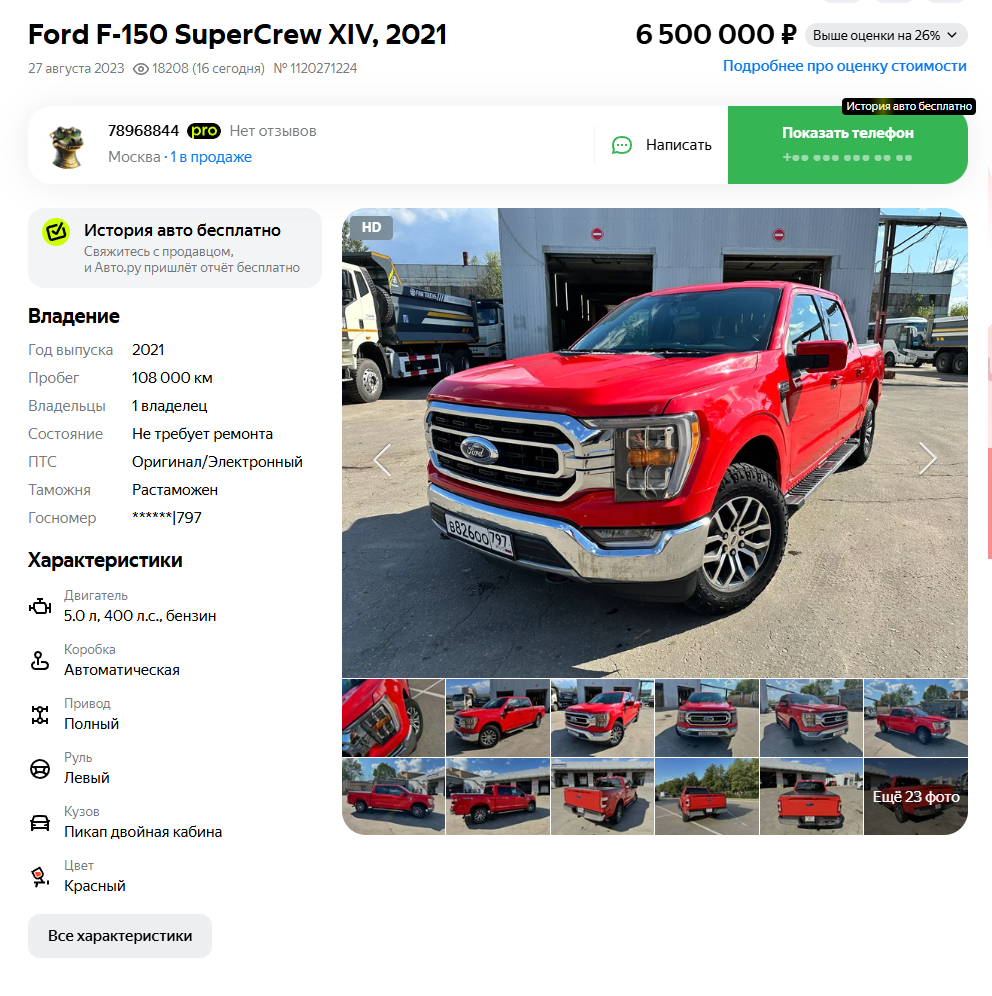Click the pro badge next to seller
Viewport: 992px width, 996px height.
point(204,131)
